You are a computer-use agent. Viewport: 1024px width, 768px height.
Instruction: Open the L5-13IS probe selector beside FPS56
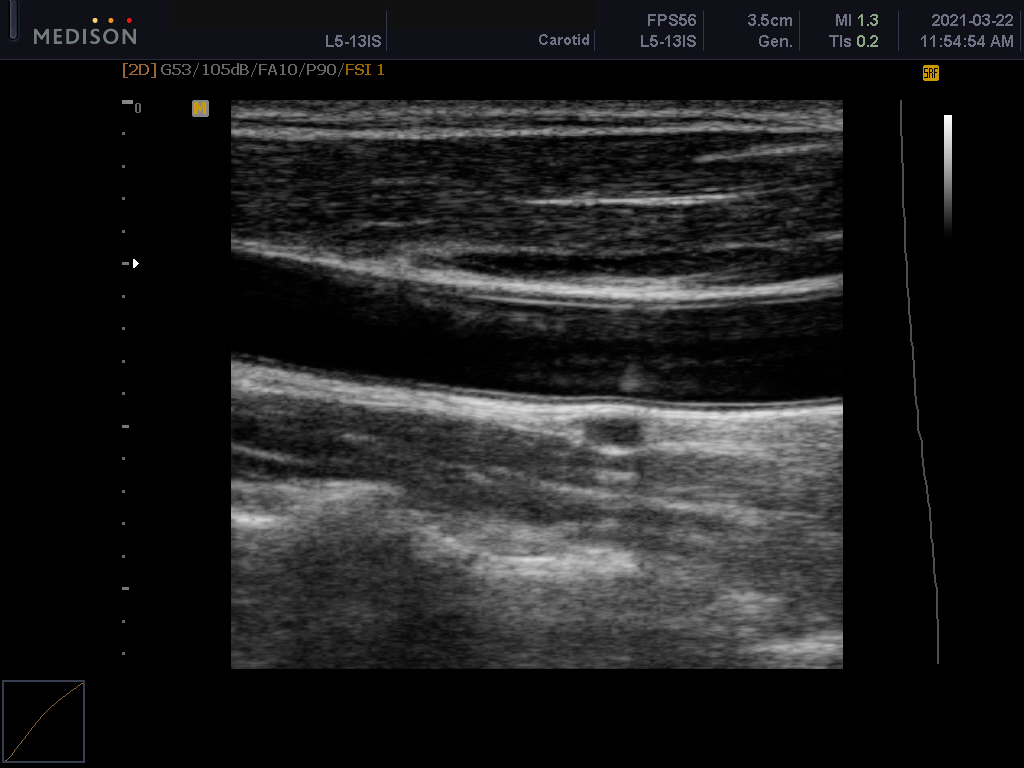[668, 42]
